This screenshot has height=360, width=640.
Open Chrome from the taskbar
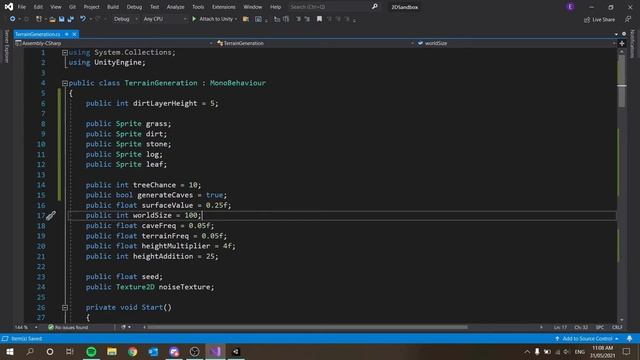pyautogui.click(x=133, y=351)
